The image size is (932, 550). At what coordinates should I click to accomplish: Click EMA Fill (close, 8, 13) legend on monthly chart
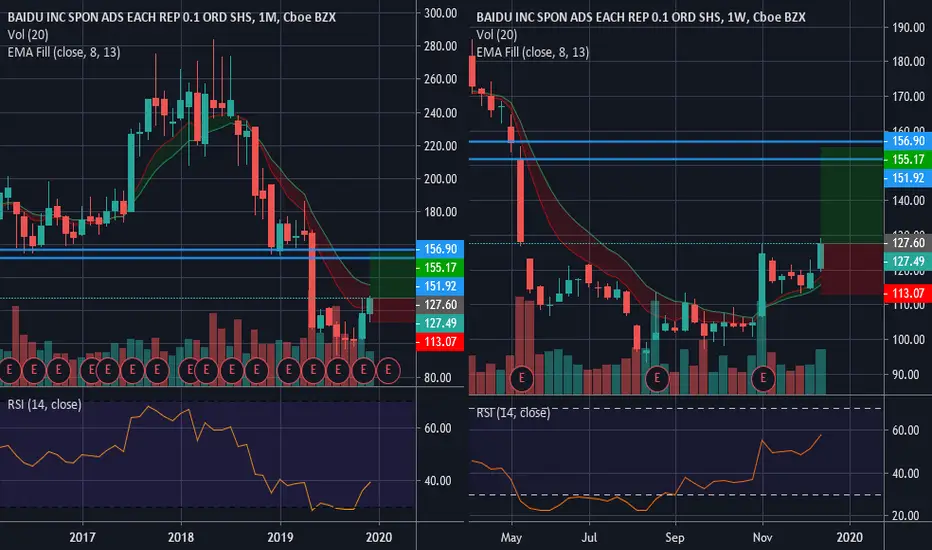pos(64,52)
